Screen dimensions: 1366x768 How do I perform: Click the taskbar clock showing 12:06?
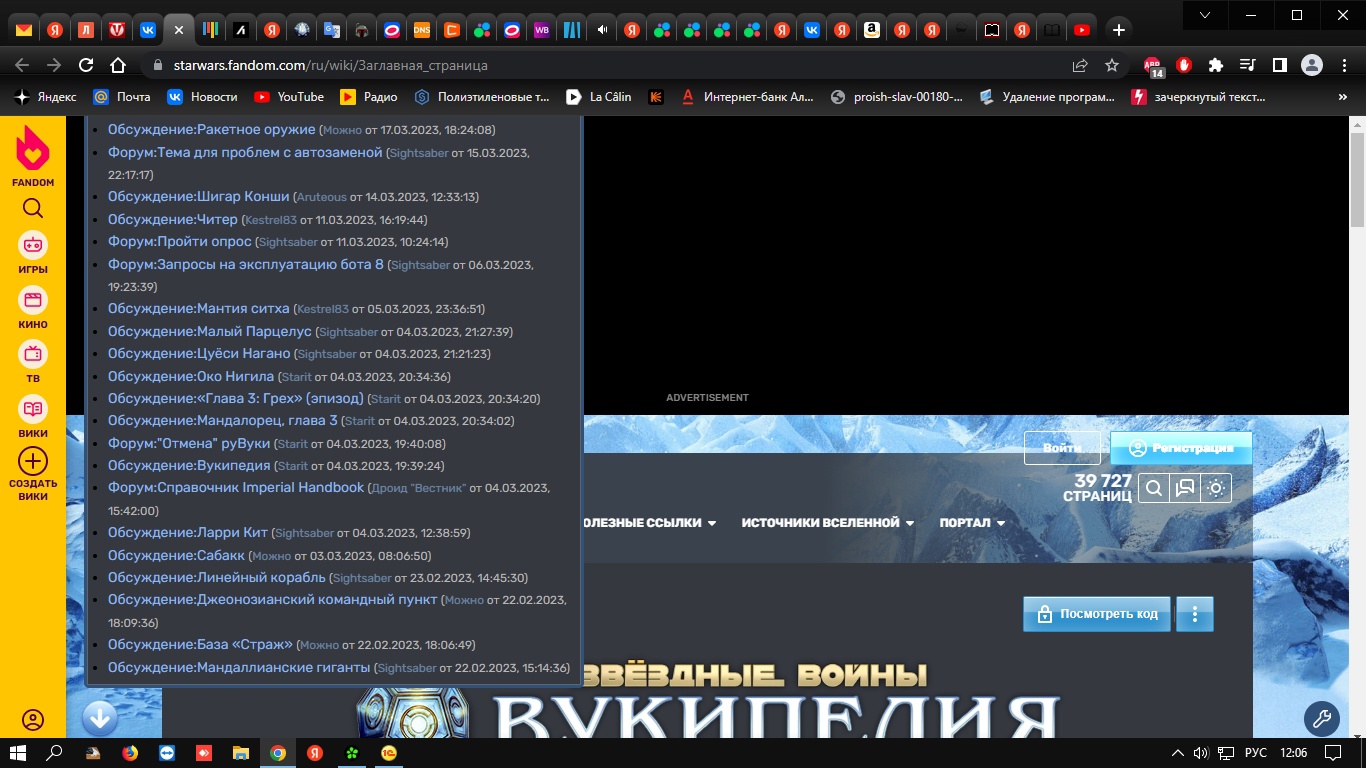[1293, 753]
